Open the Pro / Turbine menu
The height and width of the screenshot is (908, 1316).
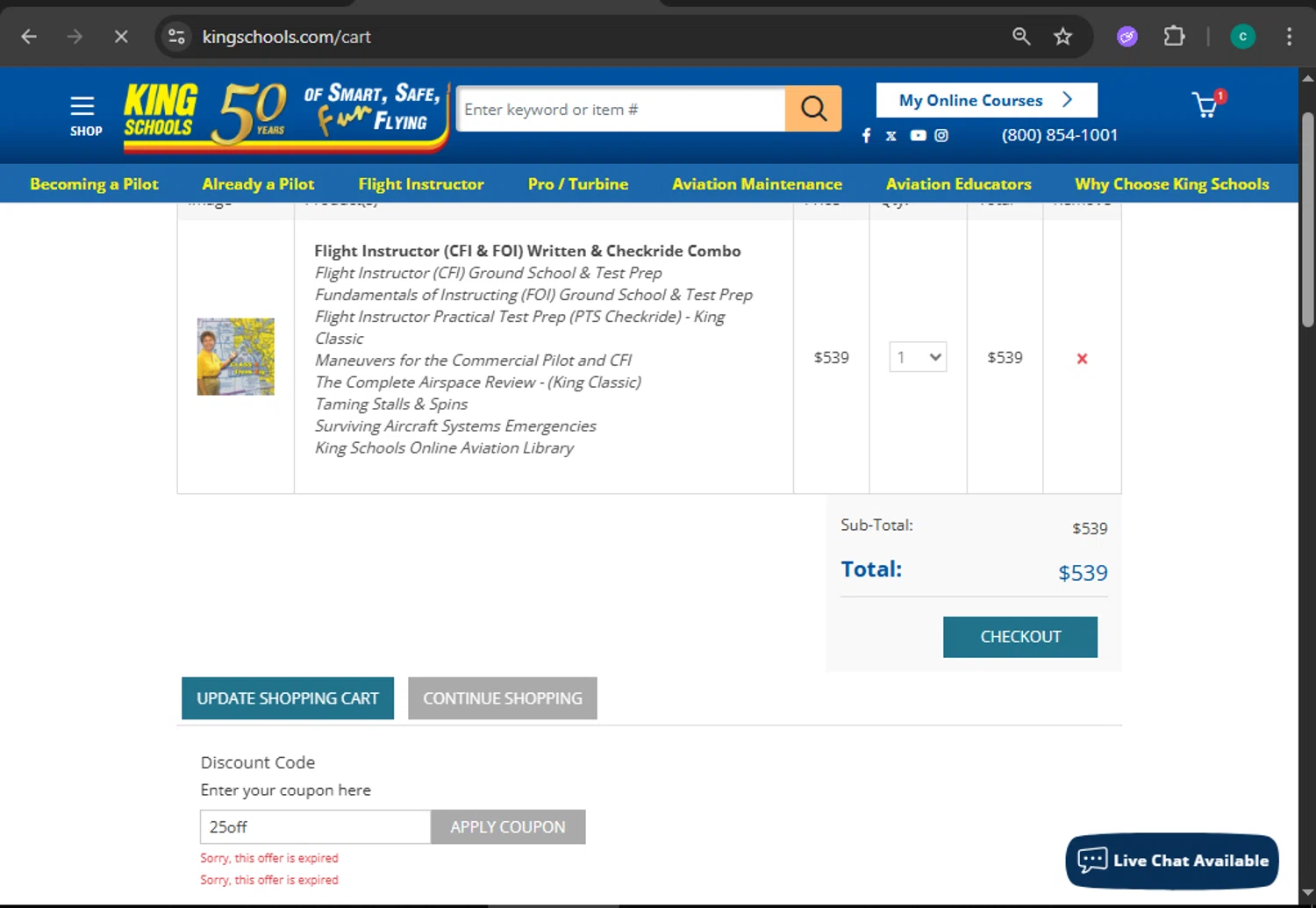(578, 184)
